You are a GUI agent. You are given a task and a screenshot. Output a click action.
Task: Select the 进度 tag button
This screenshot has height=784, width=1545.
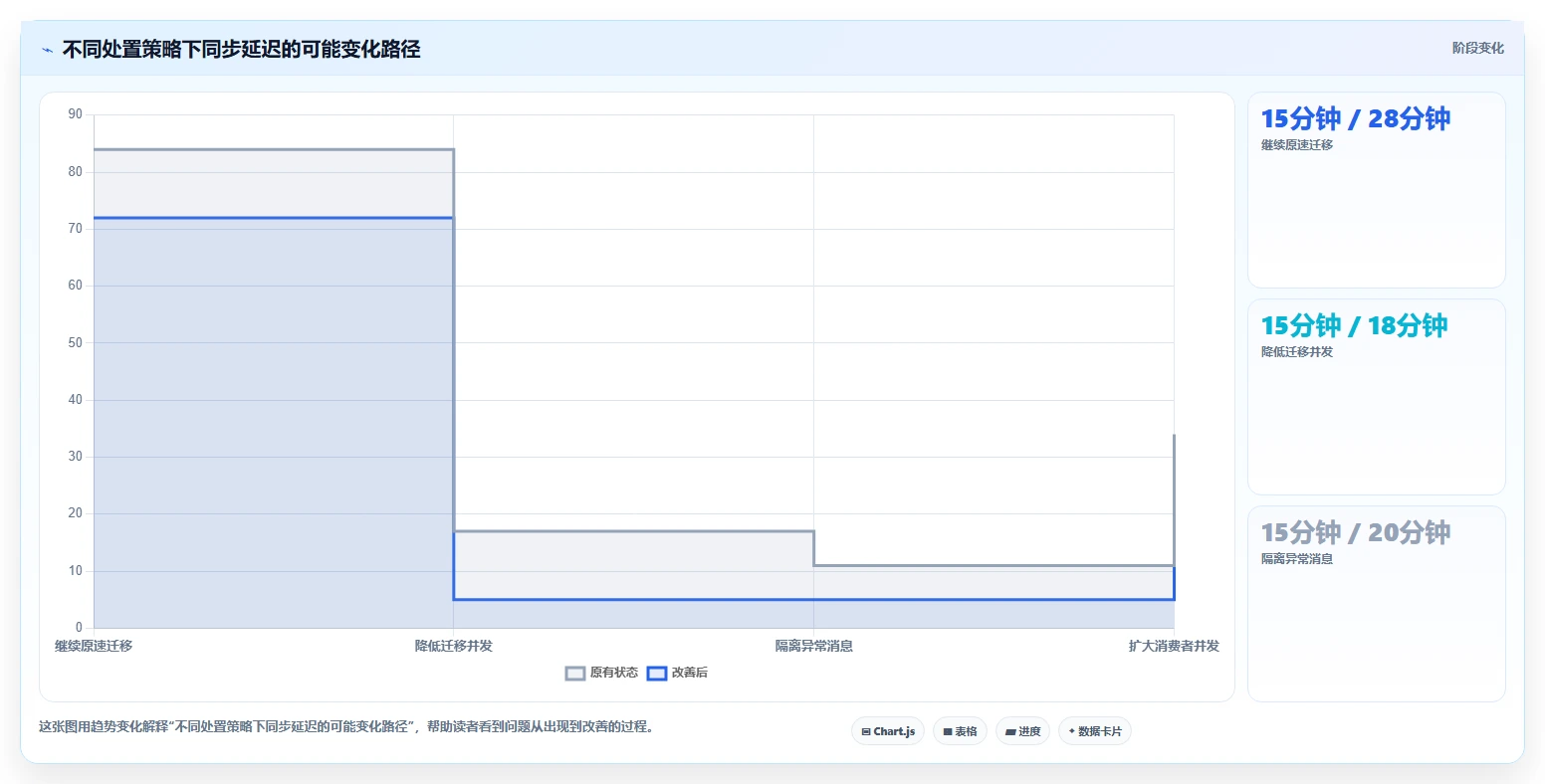pos(1022,731)
